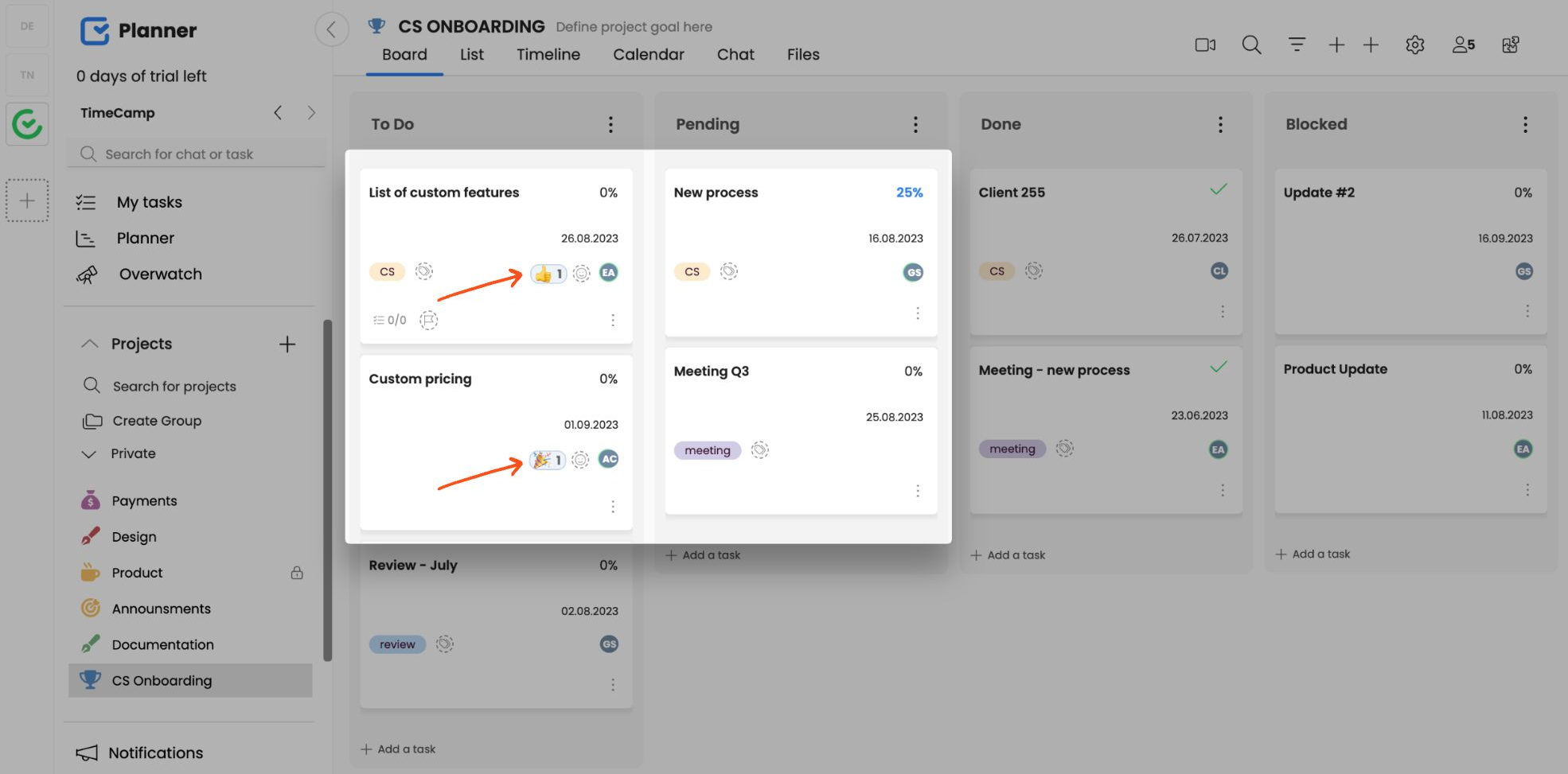Open project members icon showing 5
Screen dimensions: 1568x774
pos(1463,45)
